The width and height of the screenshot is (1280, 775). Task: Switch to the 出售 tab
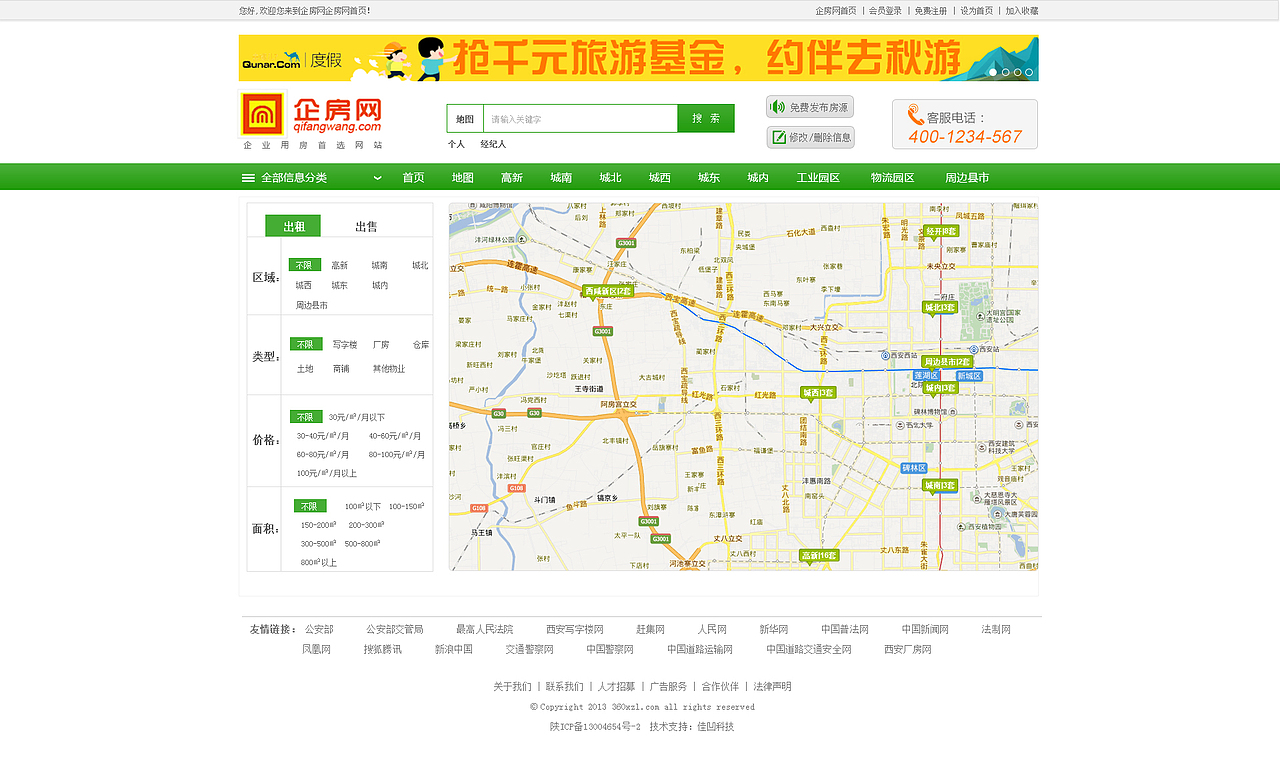click(366, 227)
